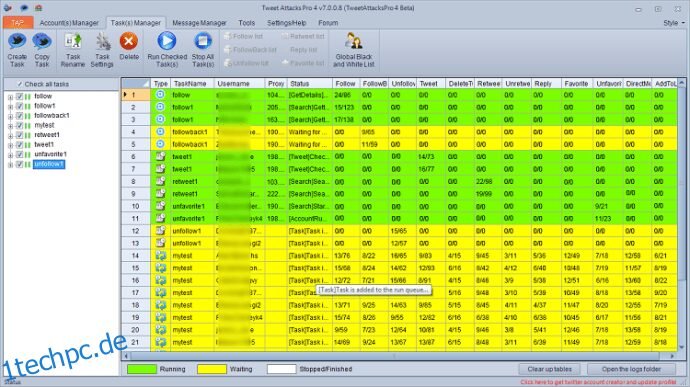This screenshot has width=690, height=387.
Task: Expand the unfavorite1 tree node
Action: point(10,155)
